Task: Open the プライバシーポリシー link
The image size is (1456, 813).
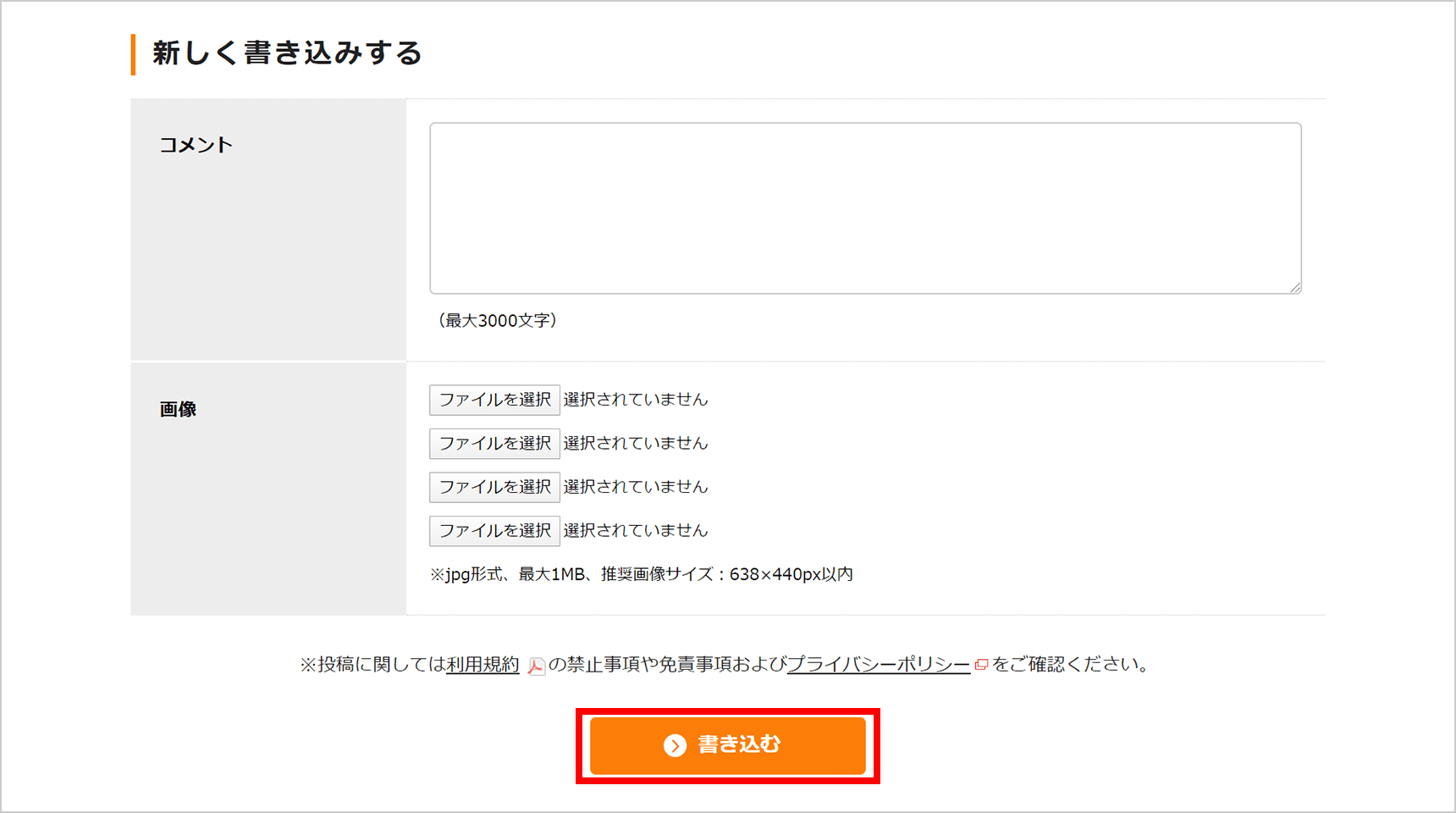Action: coord(879,665)
